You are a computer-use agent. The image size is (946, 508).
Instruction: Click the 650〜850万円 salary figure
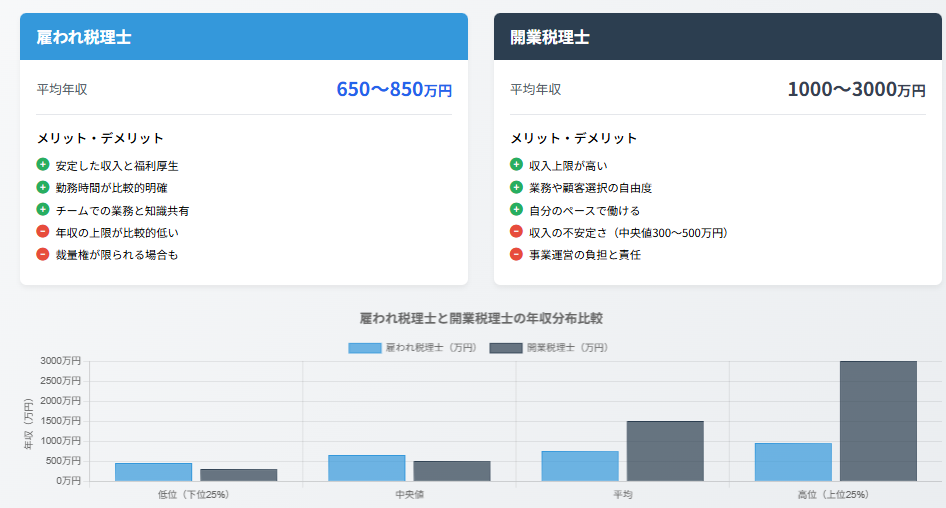(394, 89)
